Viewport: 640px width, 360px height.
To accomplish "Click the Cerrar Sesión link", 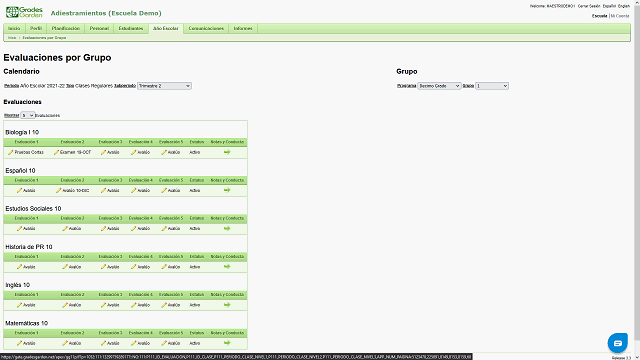I will click(x=589, y=6).
